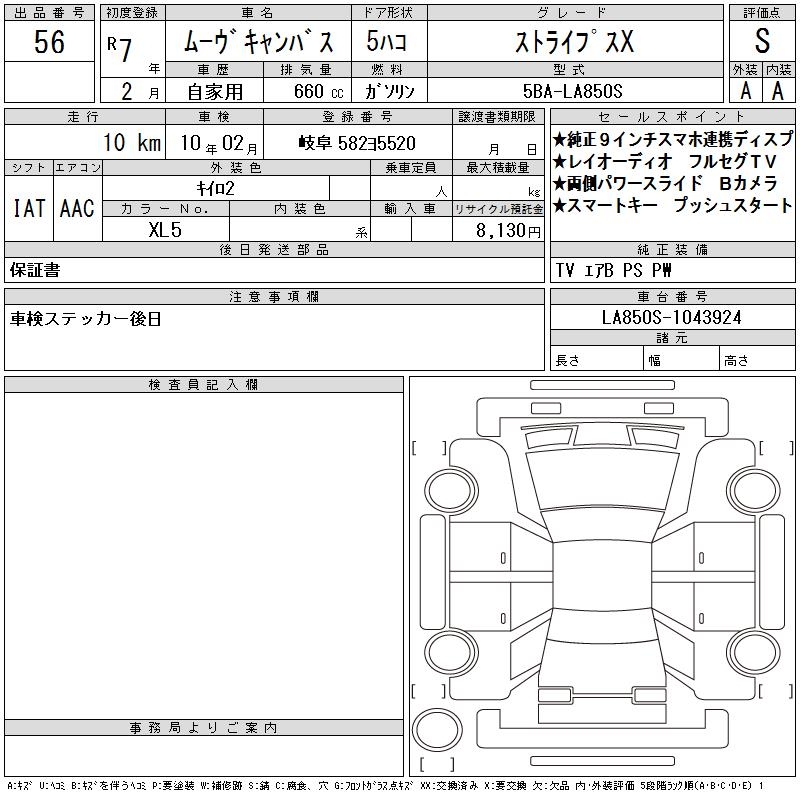The image size is (800, 800).
Task: Click the roof panel in the diagram
Action: click(602, 576)
